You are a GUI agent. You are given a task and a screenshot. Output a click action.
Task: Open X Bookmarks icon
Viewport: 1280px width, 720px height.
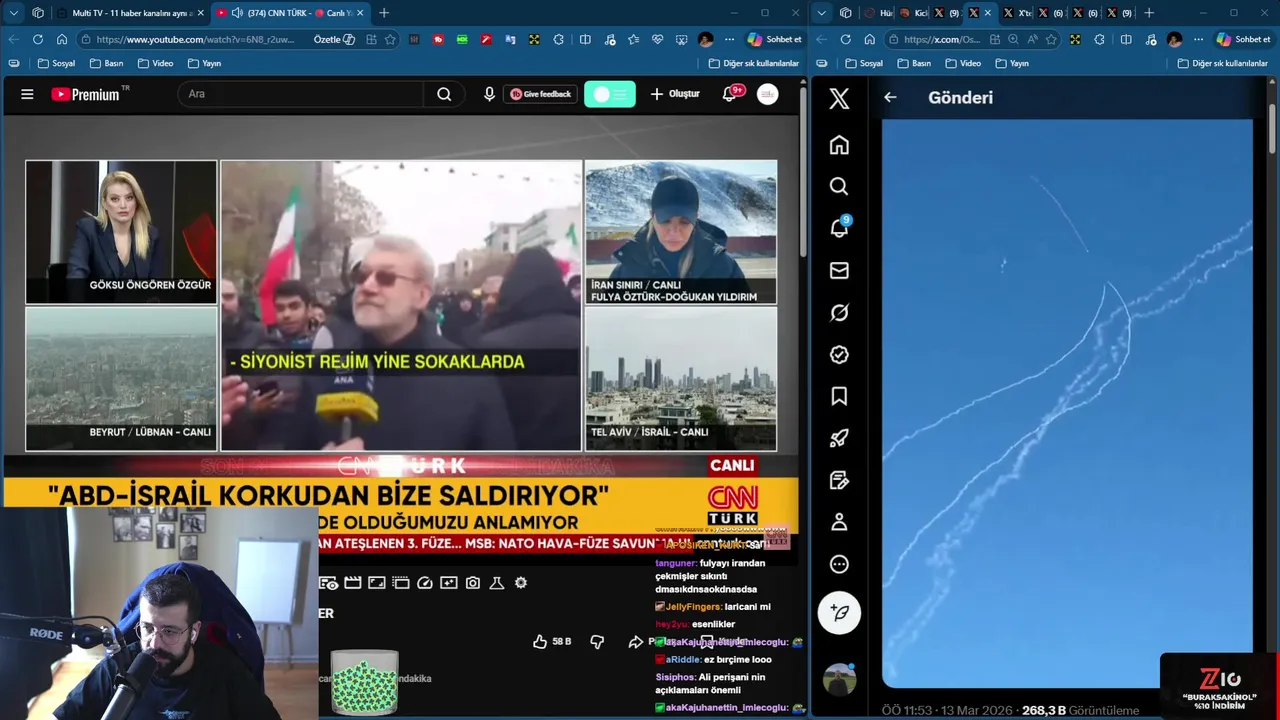pyautogui.click(x=839, y=397)
